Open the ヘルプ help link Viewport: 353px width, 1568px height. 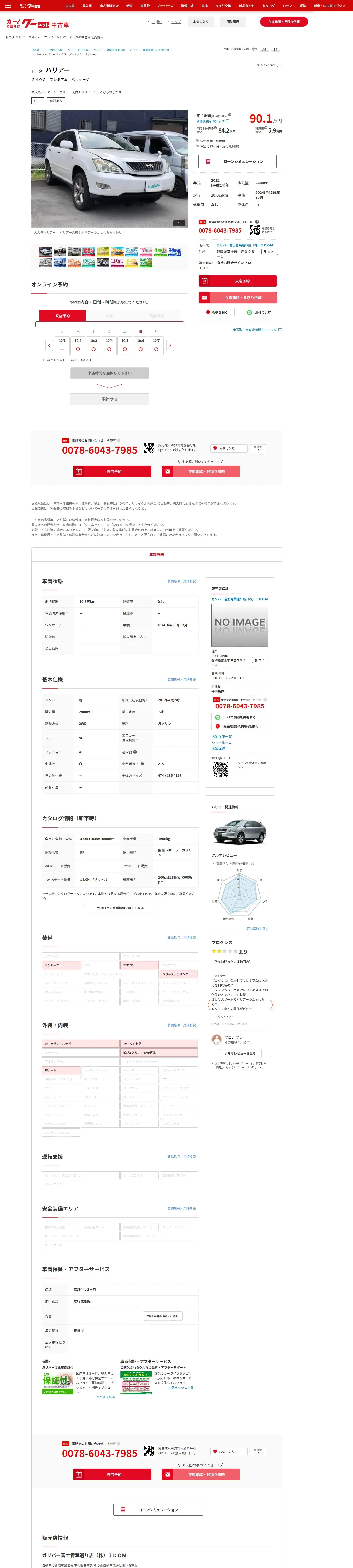(176, 22)
